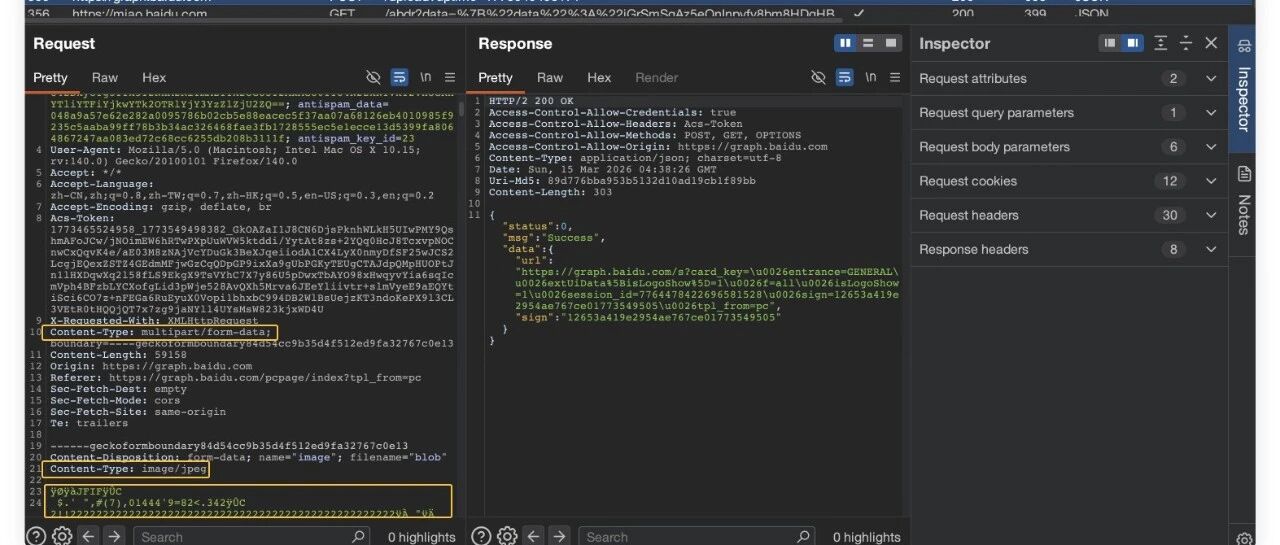Open Notes side tab
This screenshot has height=545, width=1280.
click(x=1244, y=203)
